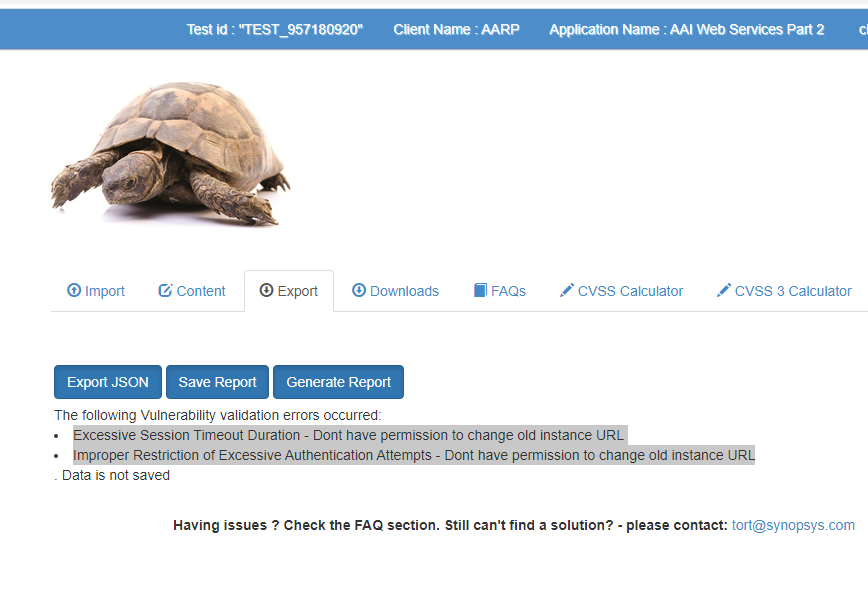Open the tort@synopsys.com email link
This screenshot has width=868, height=594.
point(793,525)
